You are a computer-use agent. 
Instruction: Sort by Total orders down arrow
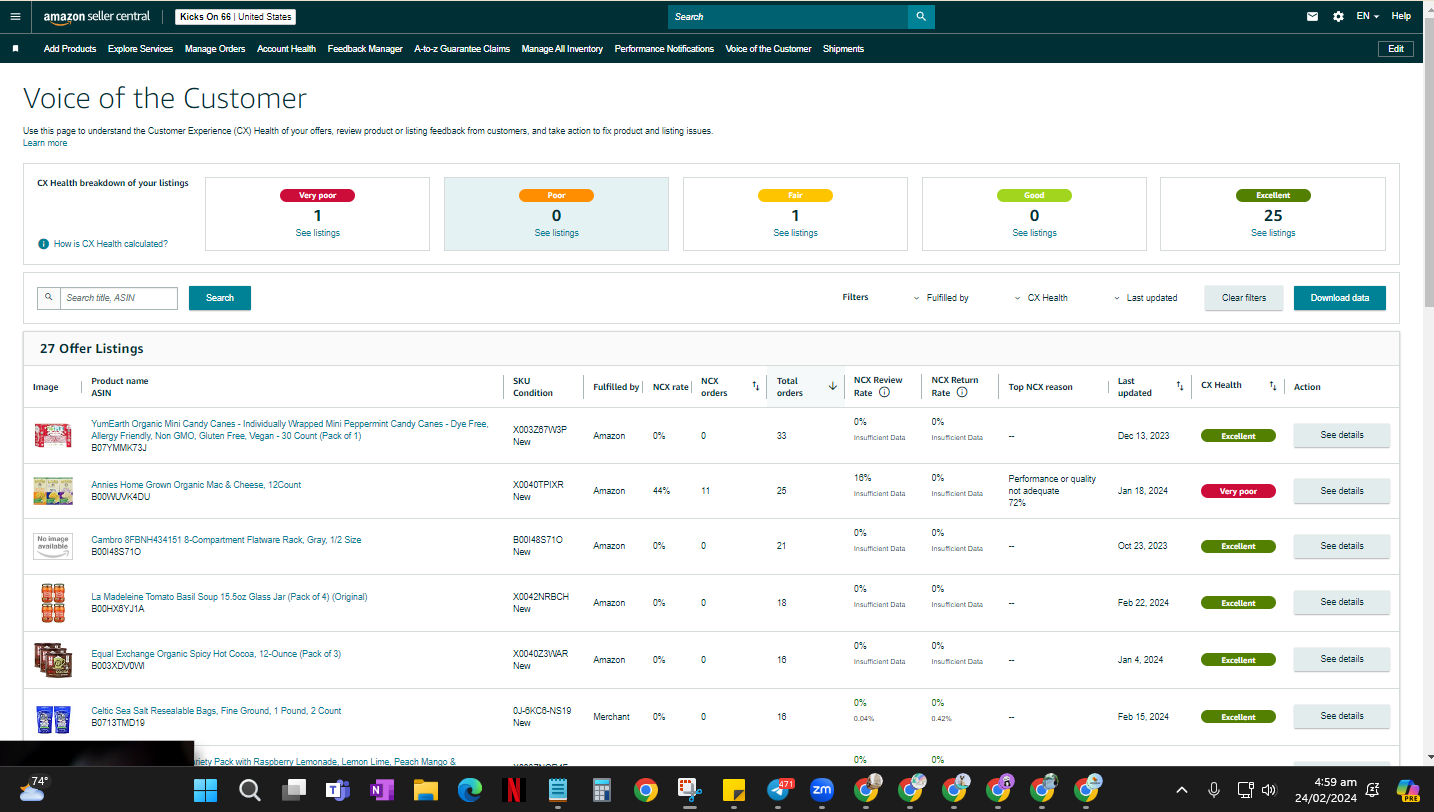833,386
